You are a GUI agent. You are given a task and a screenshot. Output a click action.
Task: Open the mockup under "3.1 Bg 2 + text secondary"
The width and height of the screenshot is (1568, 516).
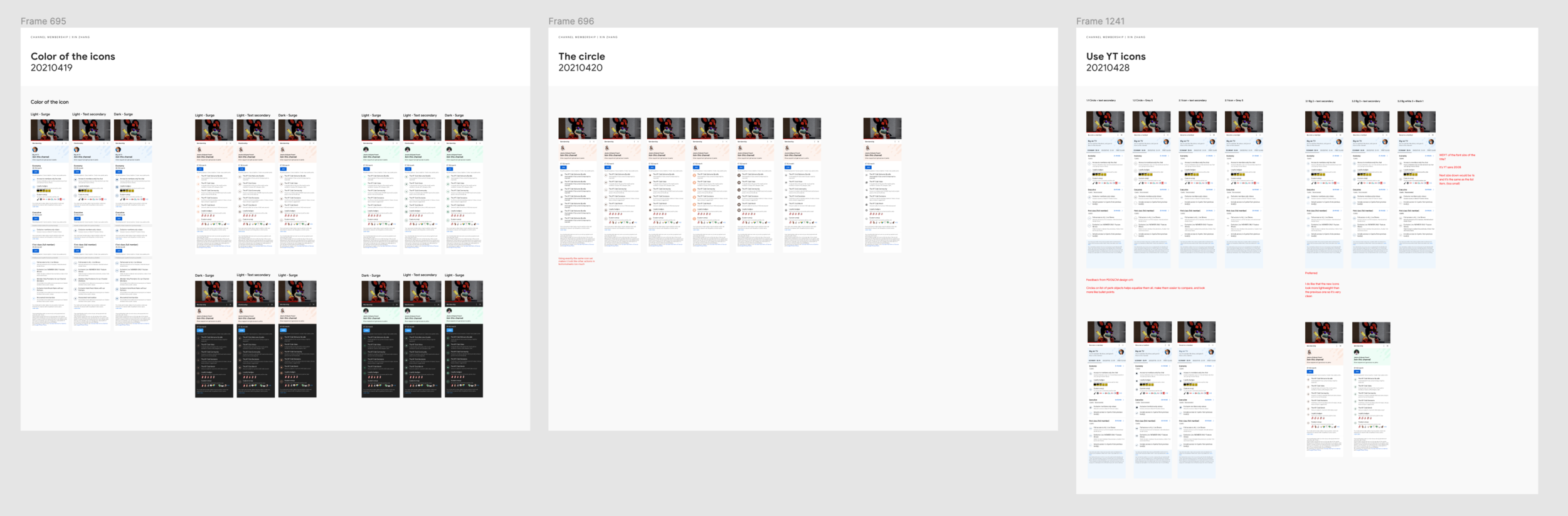coord(1324,190)
